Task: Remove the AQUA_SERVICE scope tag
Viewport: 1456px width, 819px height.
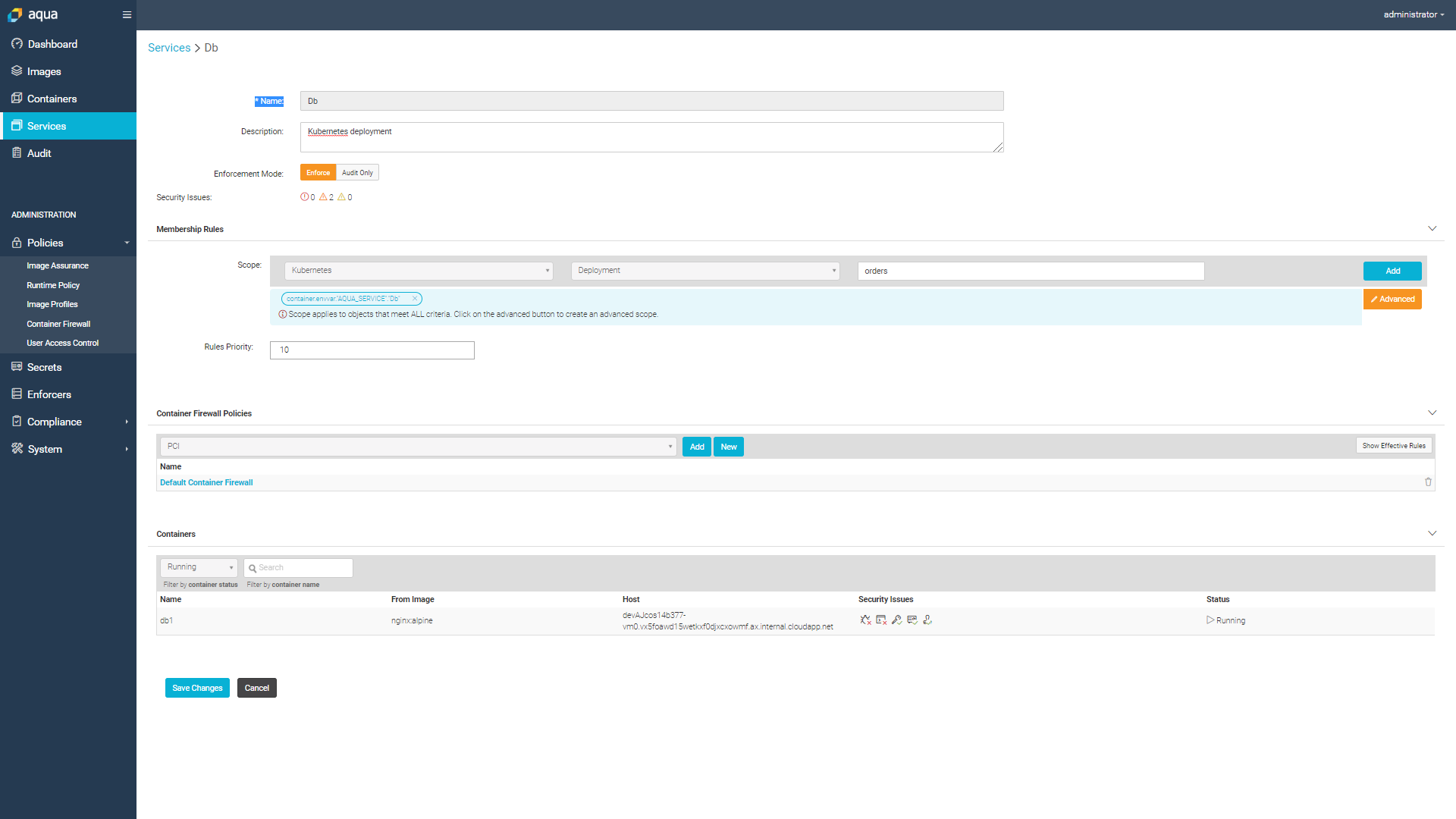Action: [x=415, y=299]
